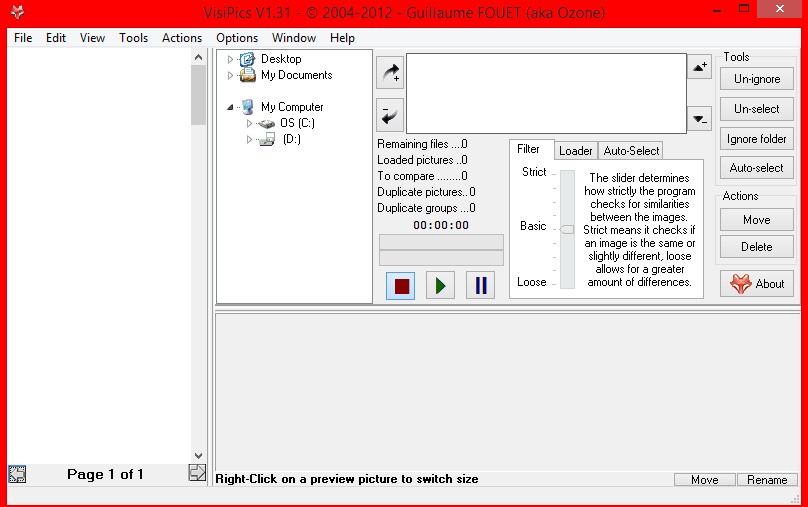808x507 pixels.
Task: Click the 'Page 1 of 1' text
Action: pos(105,474)
